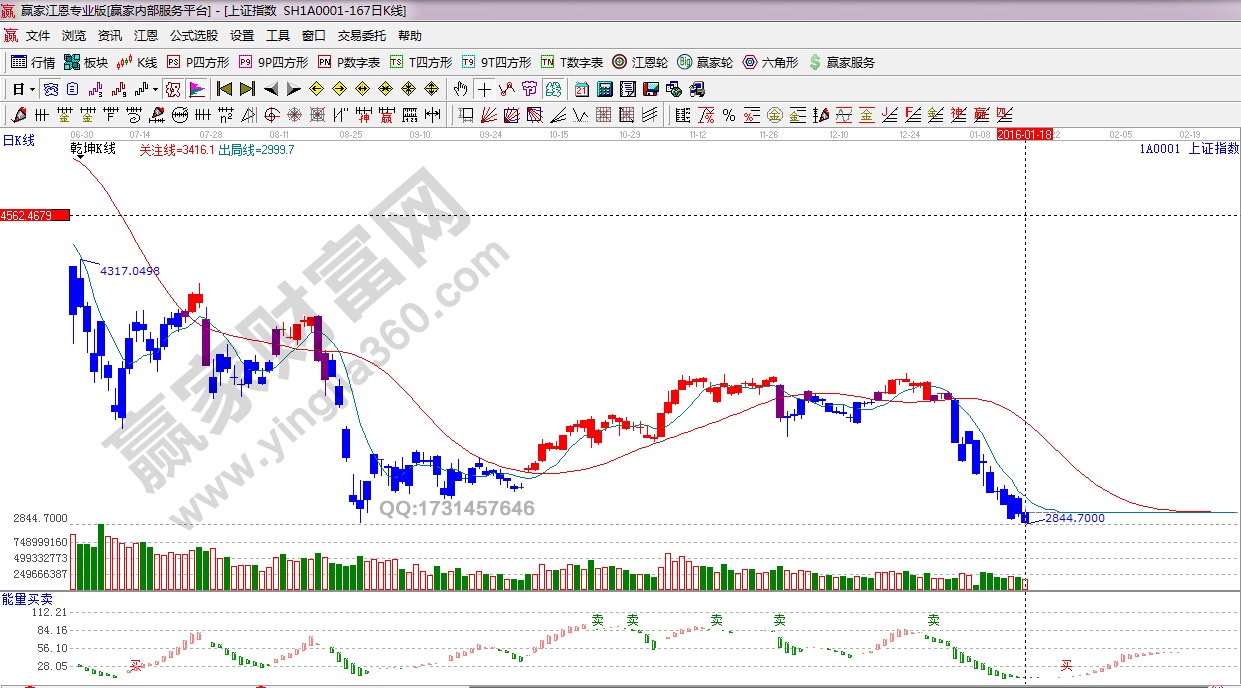Jump to first bar with skip-back arrow
The width and height of the screenshot is (1241, 688).
225,89
